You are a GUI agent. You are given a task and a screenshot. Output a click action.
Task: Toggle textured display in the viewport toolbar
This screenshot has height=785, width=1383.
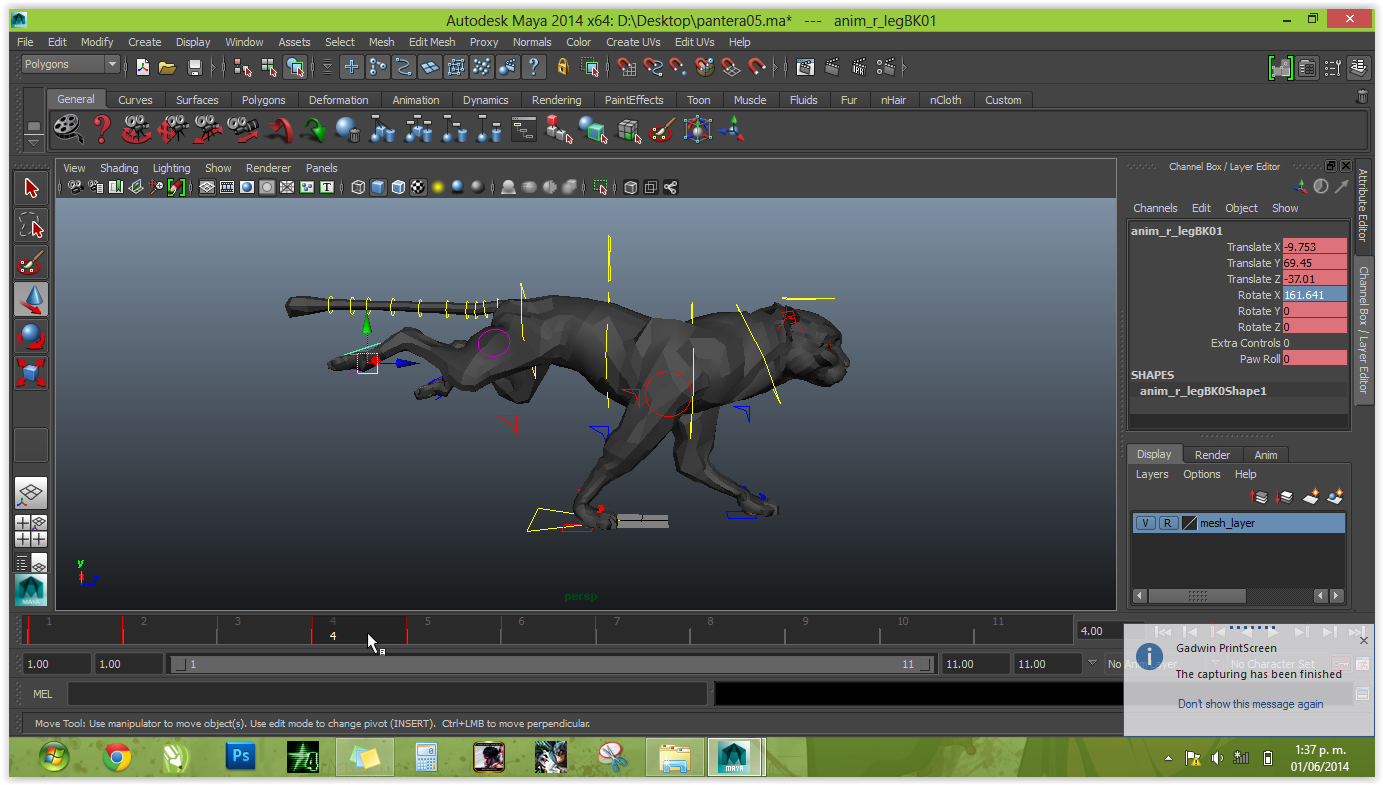[418, 187]
